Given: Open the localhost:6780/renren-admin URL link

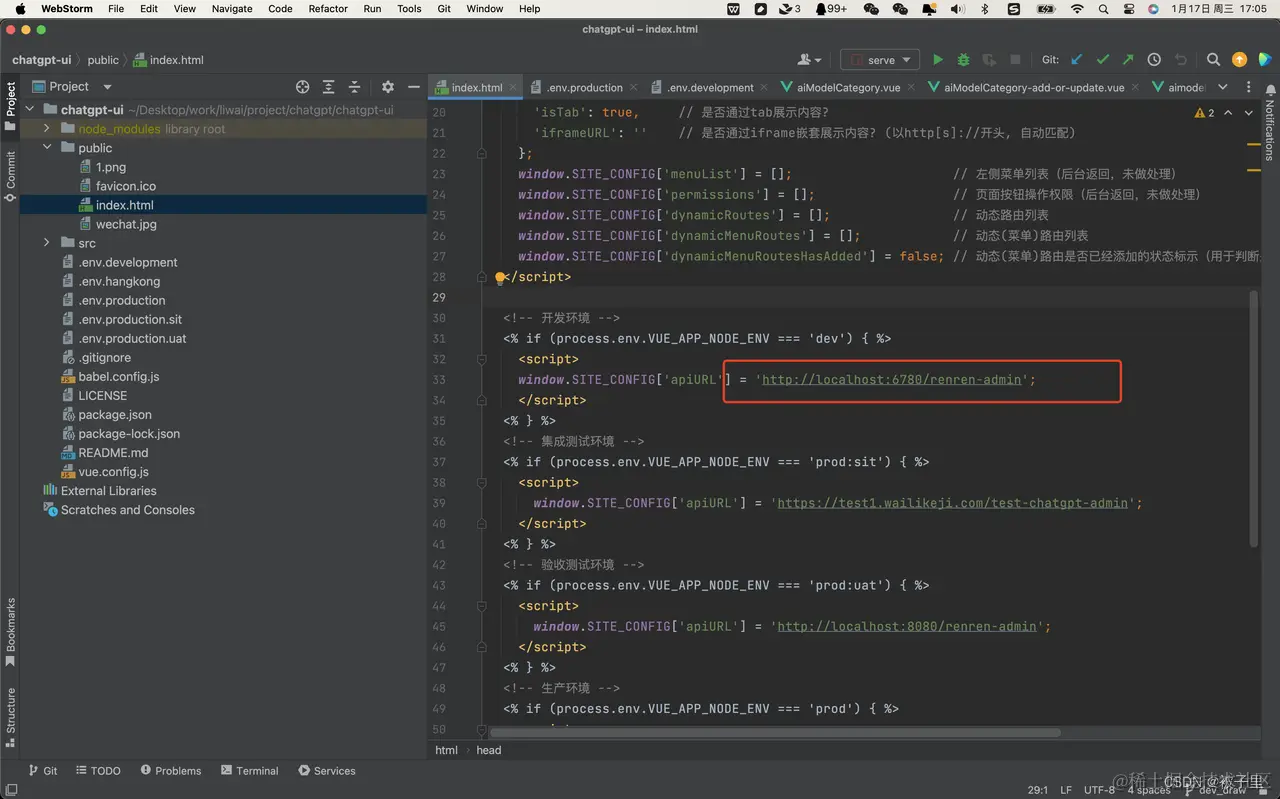Looking at the screenshot, I should click(892, 380).
